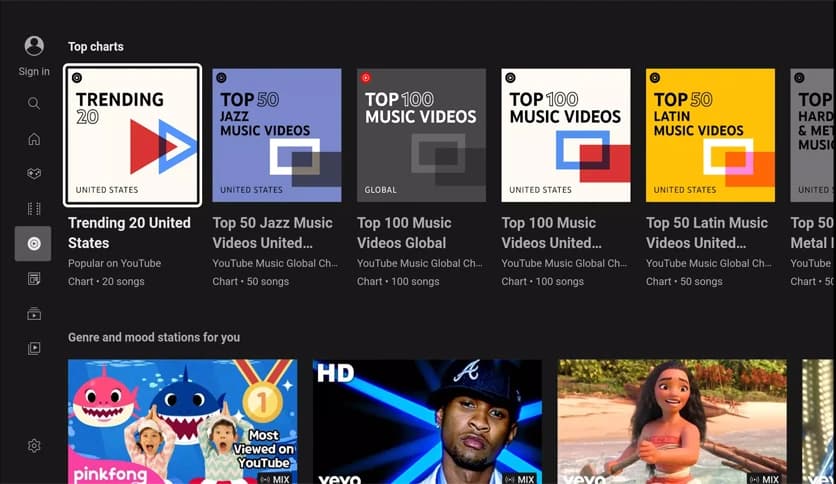Click "Chart • 100 songs" under the Global chart
The width and height of the screenshot is (836, 484).
click(398, 281)
